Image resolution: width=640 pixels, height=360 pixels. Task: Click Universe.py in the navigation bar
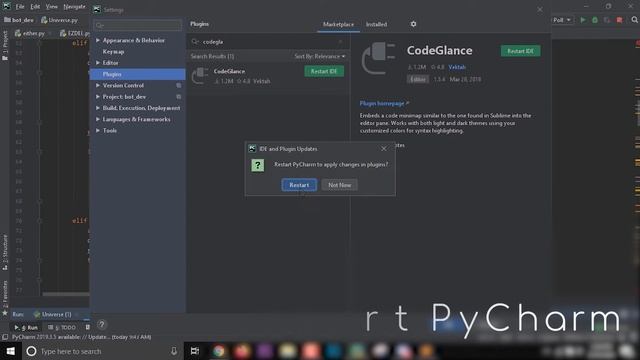[59, 20]
